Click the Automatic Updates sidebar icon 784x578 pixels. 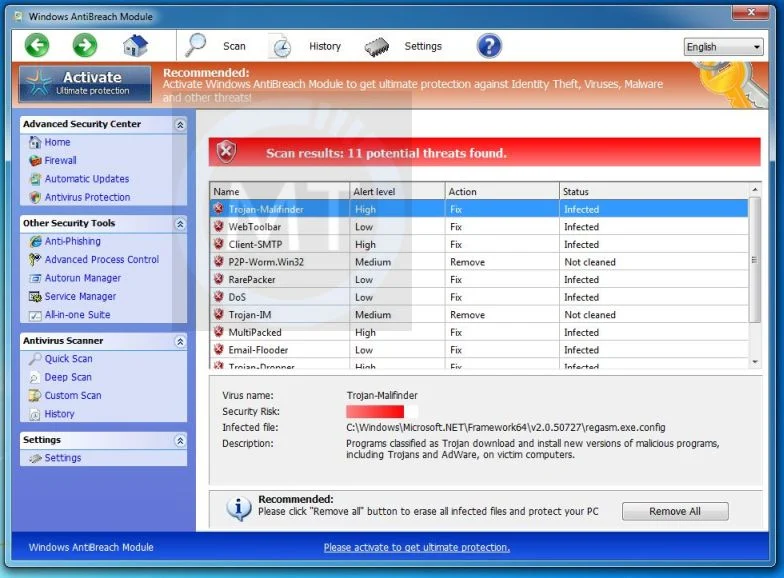(35, 179)
